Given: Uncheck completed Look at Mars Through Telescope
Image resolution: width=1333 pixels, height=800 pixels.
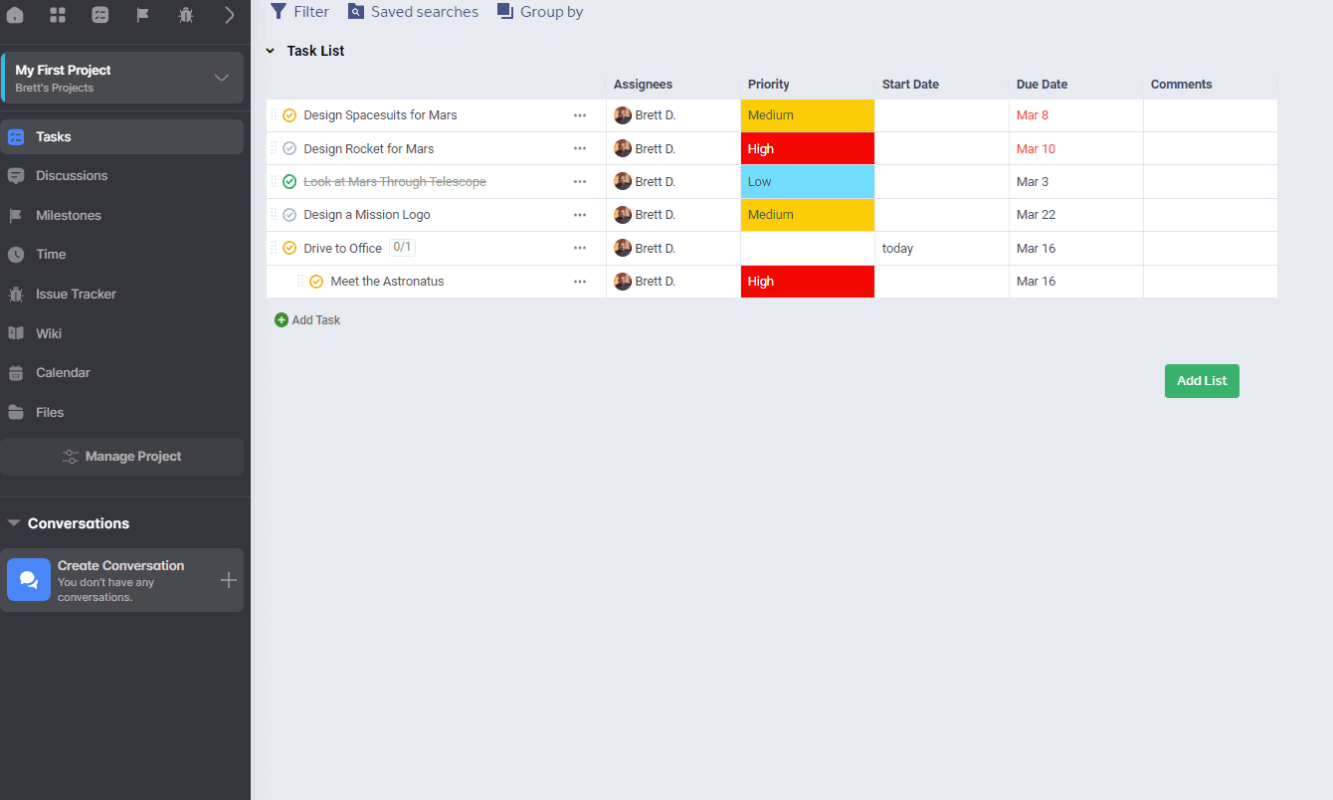Looking at the screenshot, I should [x=290, y=182].
